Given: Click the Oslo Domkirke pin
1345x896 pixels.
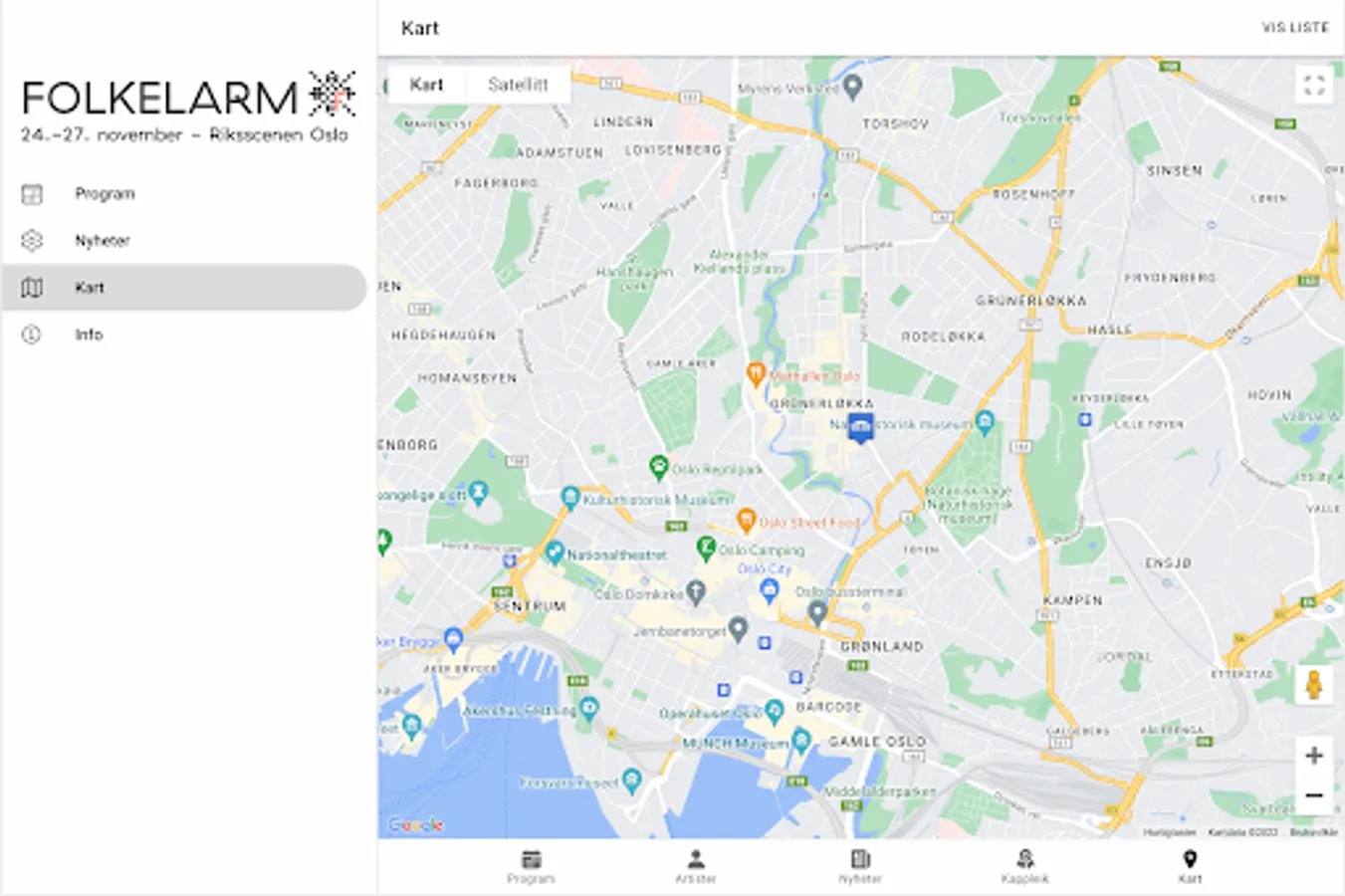Looking at the screenshot, I should (696, 592).
